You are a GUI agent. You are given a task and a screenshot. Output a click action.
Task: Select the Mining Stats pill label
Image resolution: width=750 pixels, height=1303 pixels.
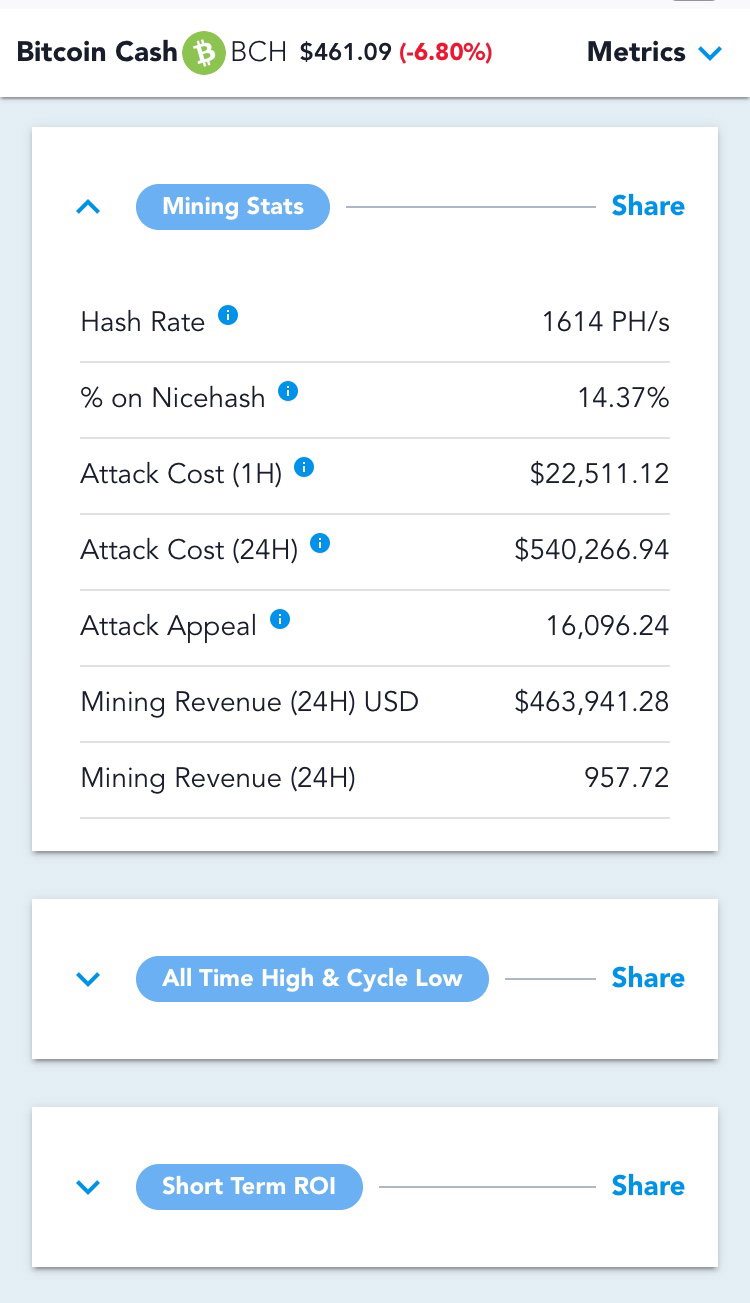point(233,207)
